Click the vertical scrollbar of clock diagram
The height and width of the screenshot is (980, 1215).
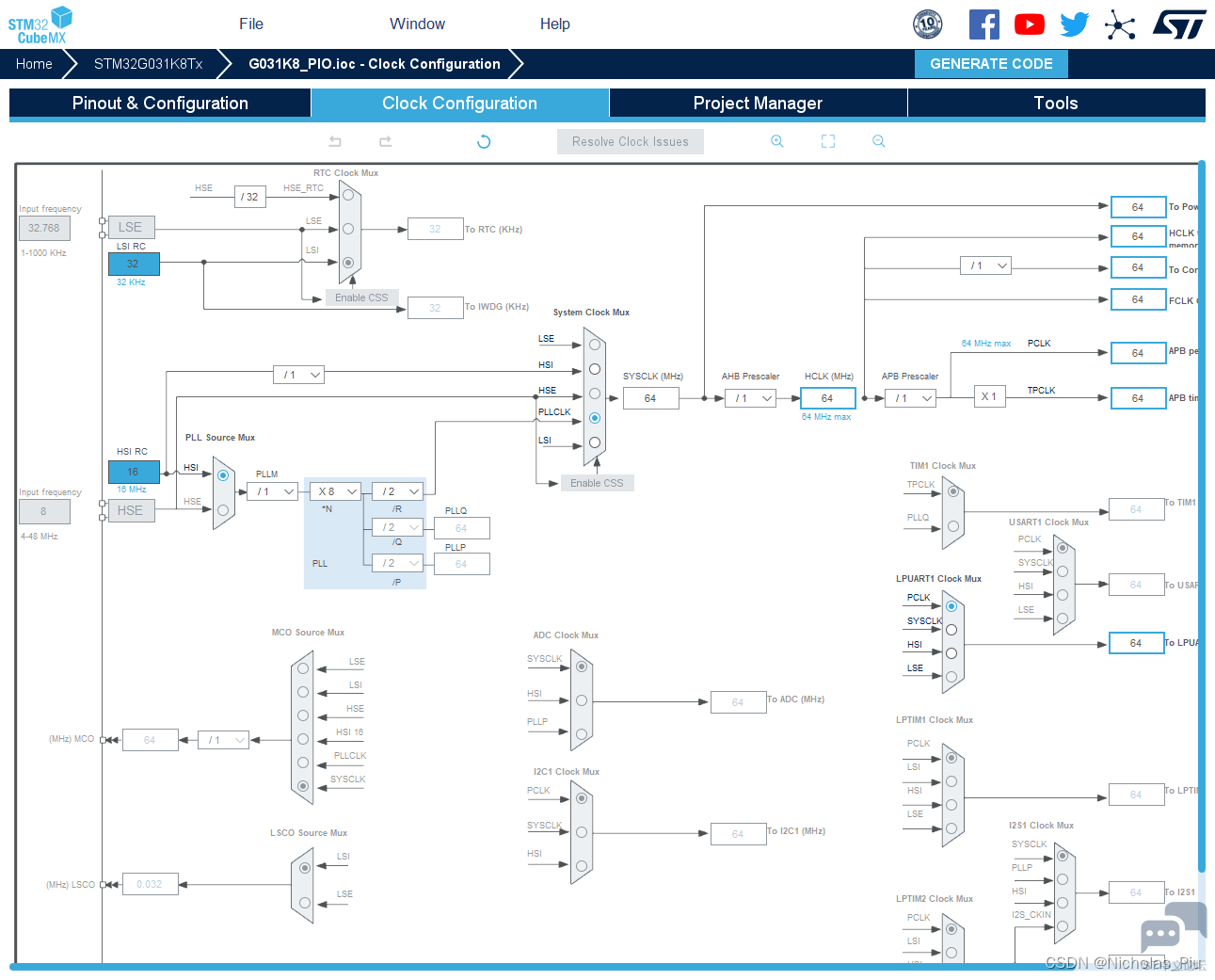[x=1202, y=518]
